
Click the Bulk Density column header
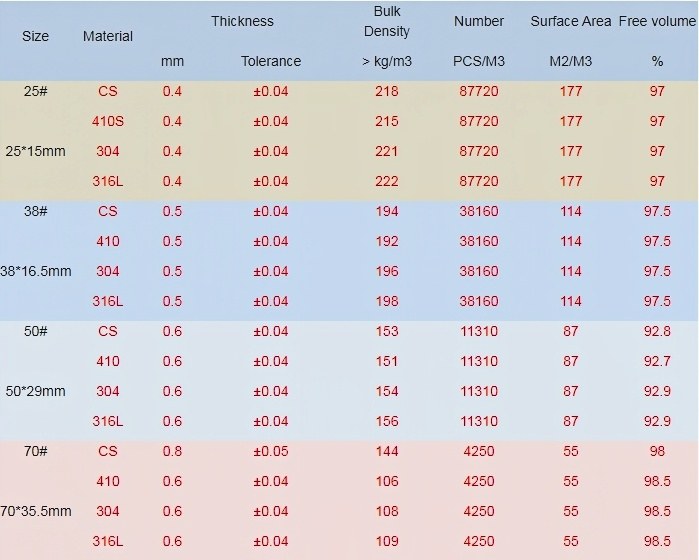pos(387,21)
